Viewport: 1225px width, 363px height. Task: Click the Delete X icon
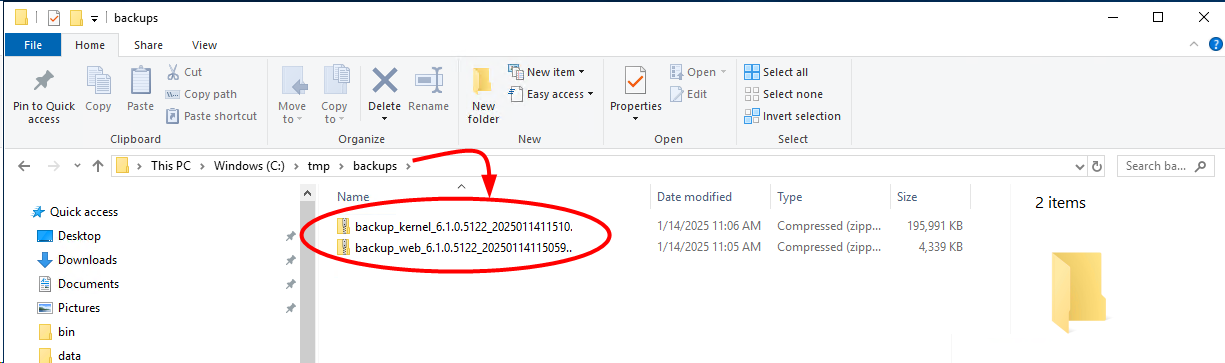[x=384, y=80]
